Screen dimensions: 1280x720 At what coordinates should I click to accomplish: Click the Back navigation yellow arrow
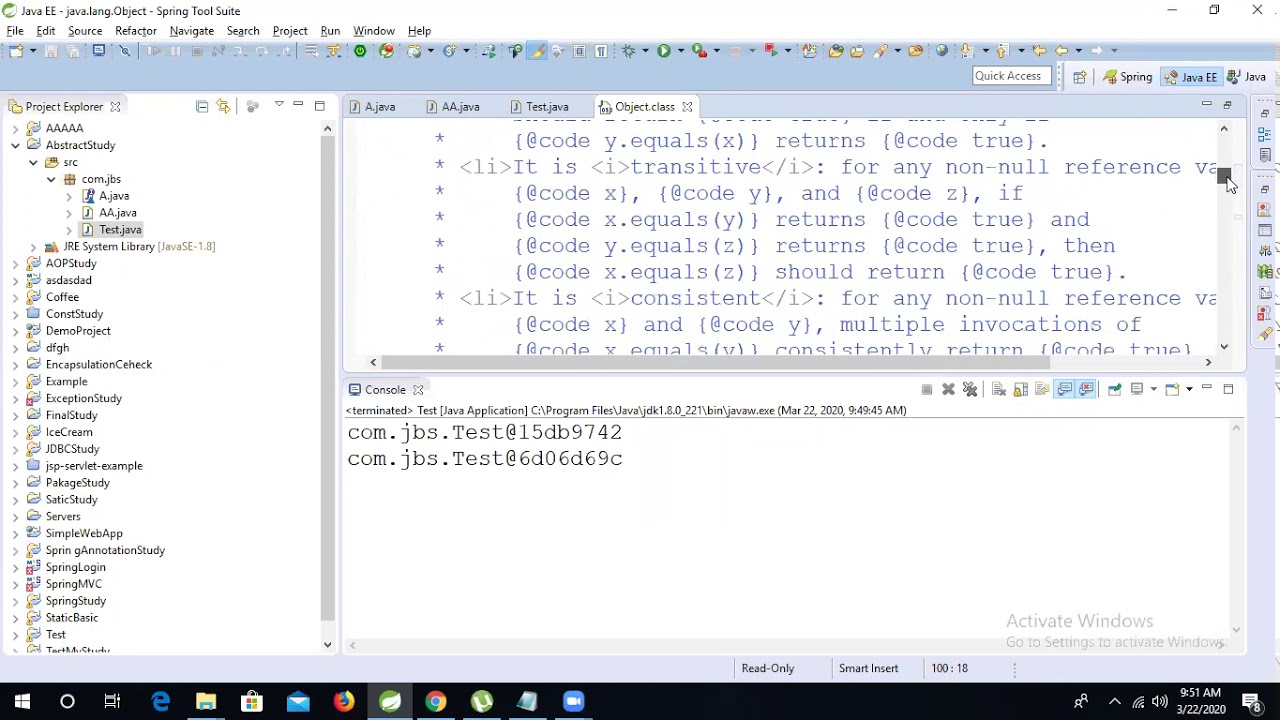(1062, 50)
